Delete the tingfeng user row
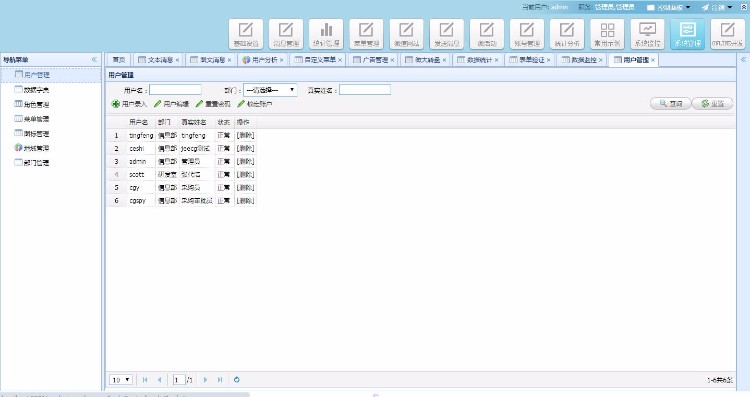This screenshot has width=750, height=397. [x=245, y=135]
